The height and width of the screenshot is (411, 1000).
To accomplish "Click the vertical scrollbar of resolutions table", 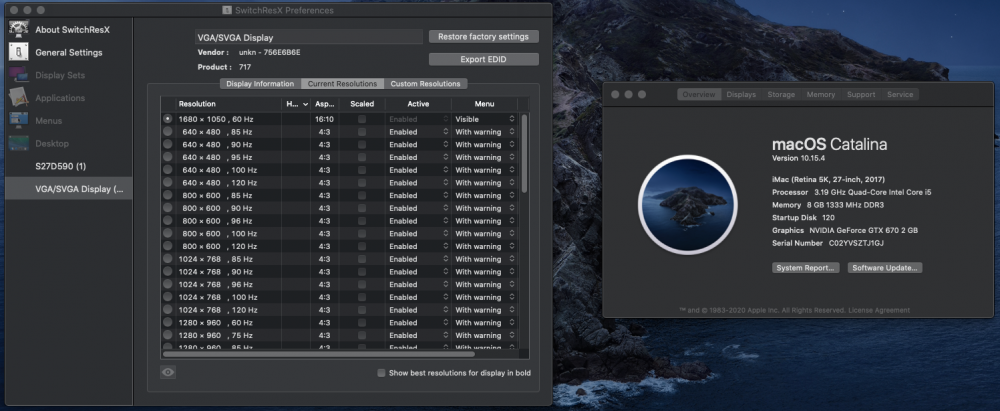I will point(524,153).
